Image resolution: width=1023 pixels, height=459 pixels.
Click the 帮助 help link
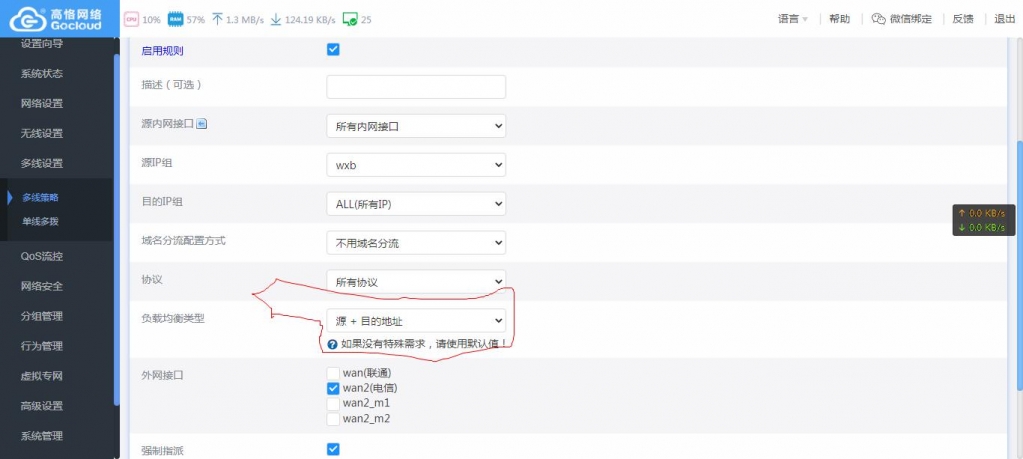pos(840,19)
